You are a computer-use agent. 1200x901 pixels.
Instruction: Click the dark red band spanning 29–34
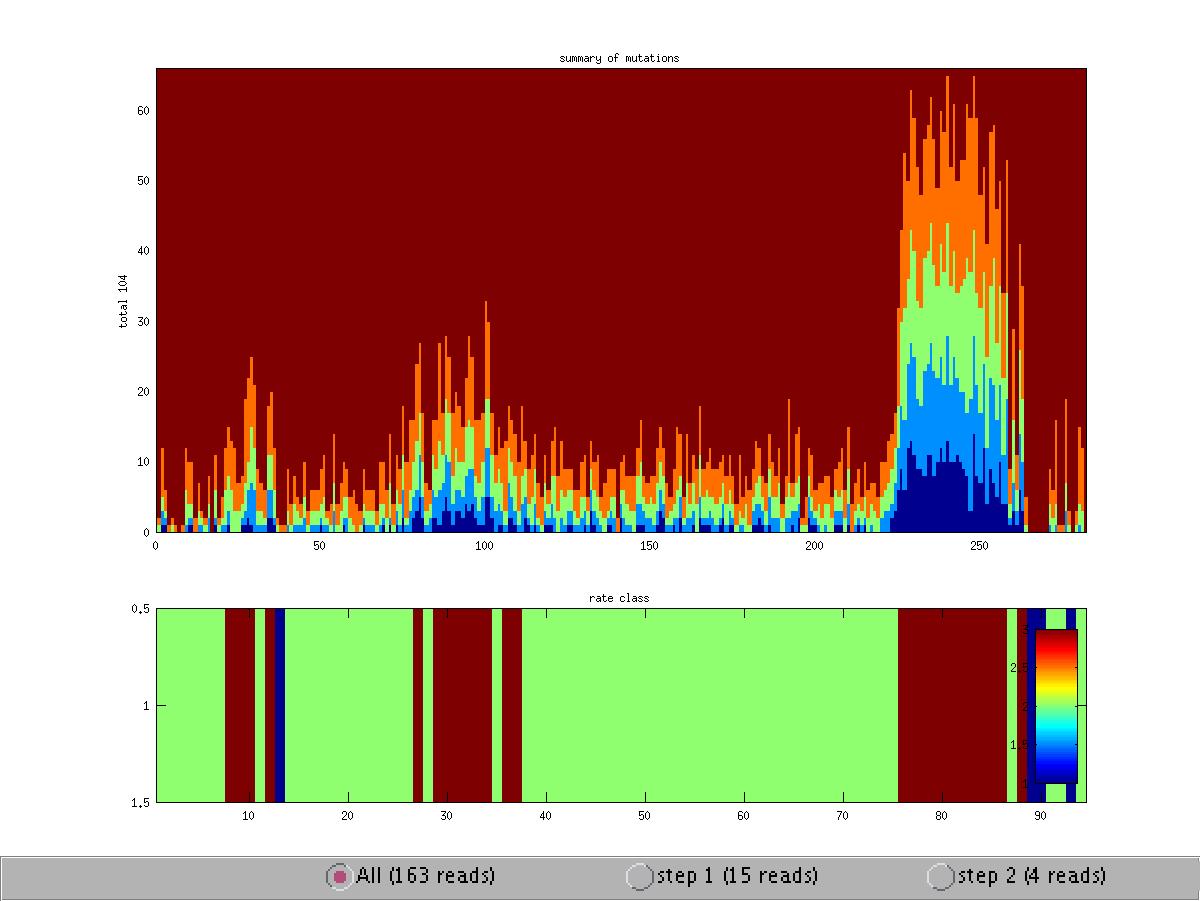(462, 705)
